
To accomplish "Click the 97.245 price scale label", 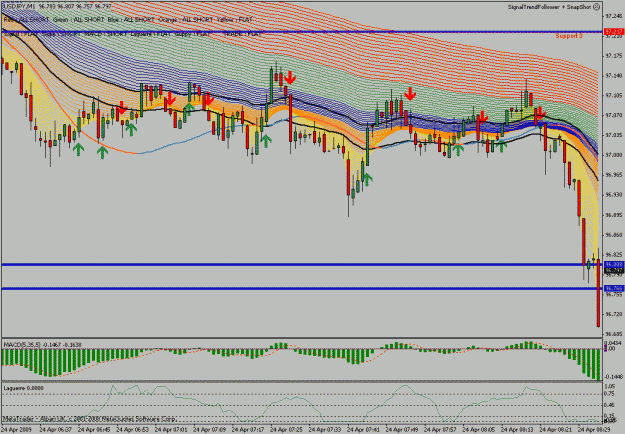I will (613, 16).
